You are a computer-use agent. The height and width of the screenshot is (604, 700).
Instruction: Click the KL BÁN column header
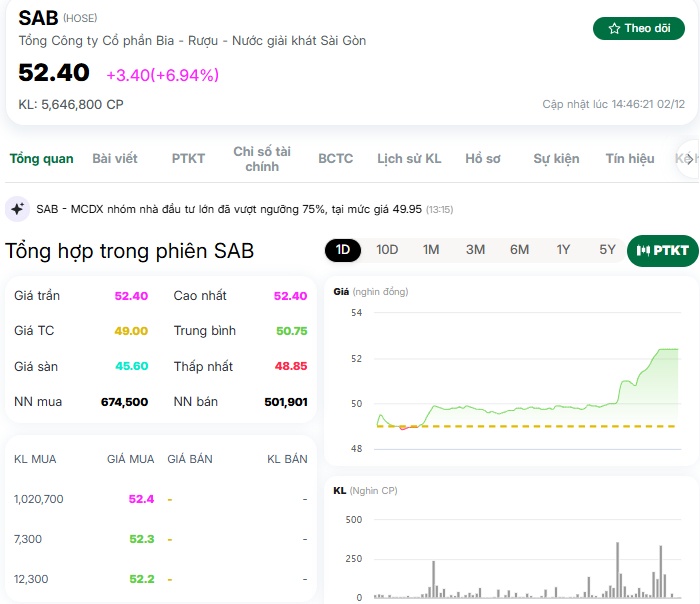point(288,459)
